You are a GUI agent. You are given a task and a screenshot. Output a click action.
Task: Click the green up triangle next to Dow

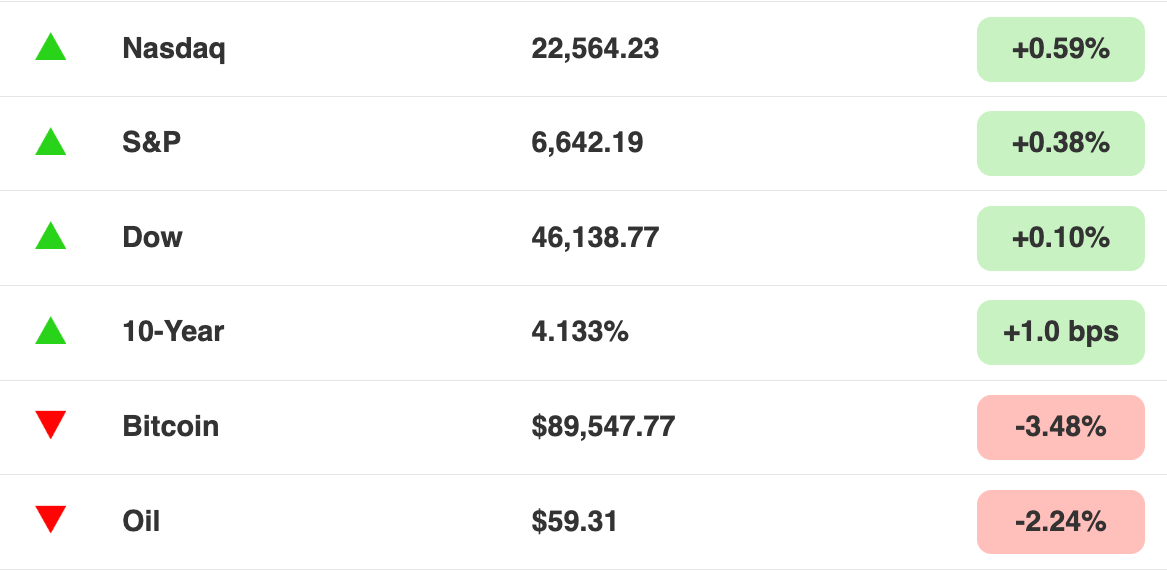pyautogui.click(x=51, y=236)
